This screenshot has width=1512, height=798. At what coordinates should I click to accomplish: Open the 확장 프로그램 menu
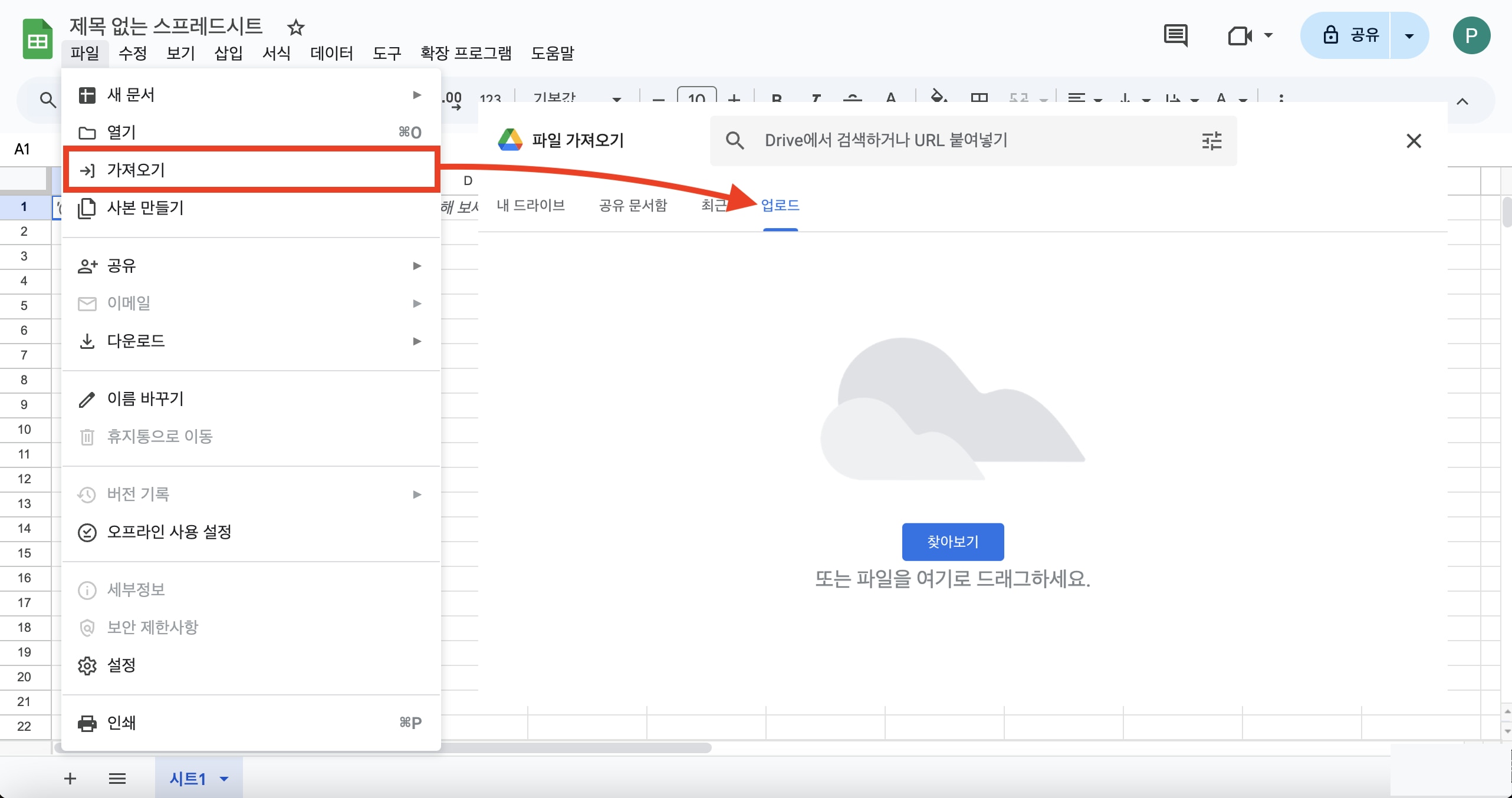point(466,53)
